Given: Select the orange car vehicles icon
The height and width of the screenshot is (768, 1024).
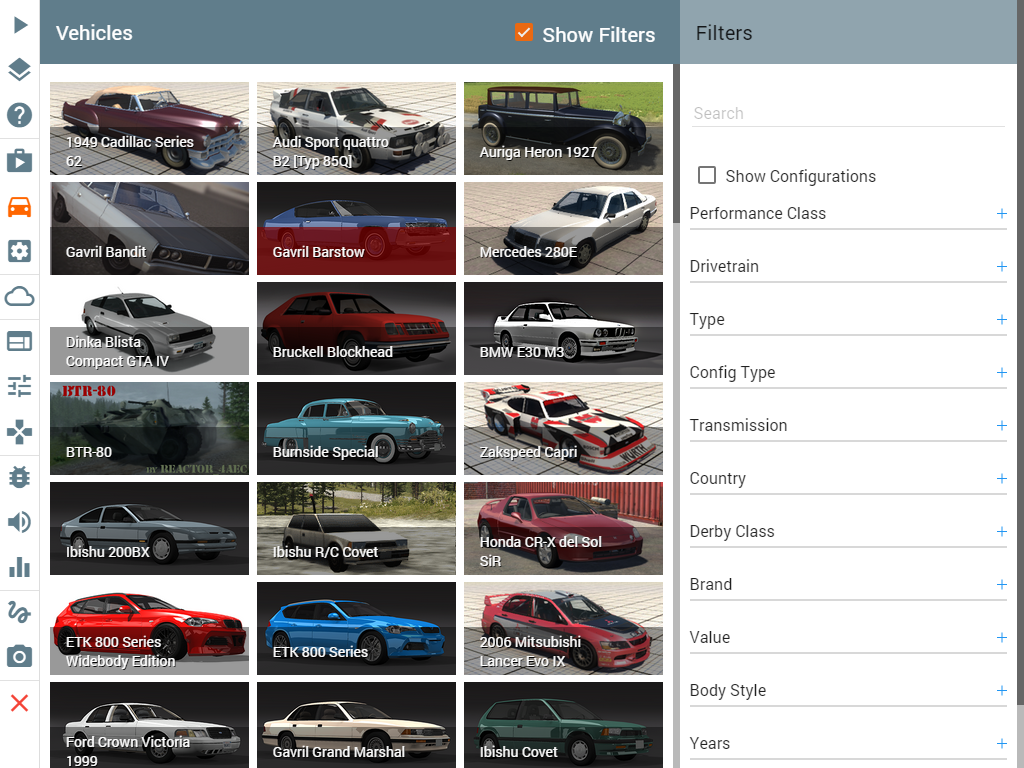Looking at the screenshot, I should pos(20,207).
